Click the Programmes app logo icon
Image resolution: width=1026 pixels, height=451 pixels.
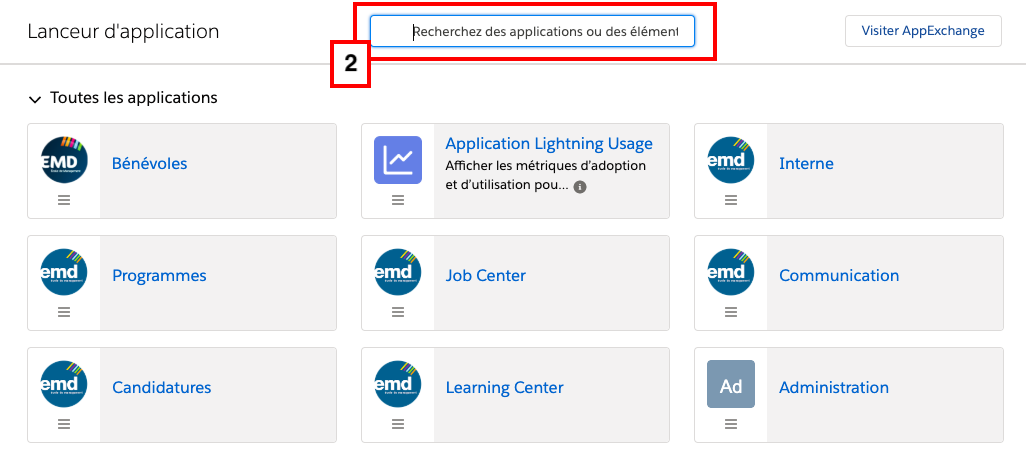[64, 272]
